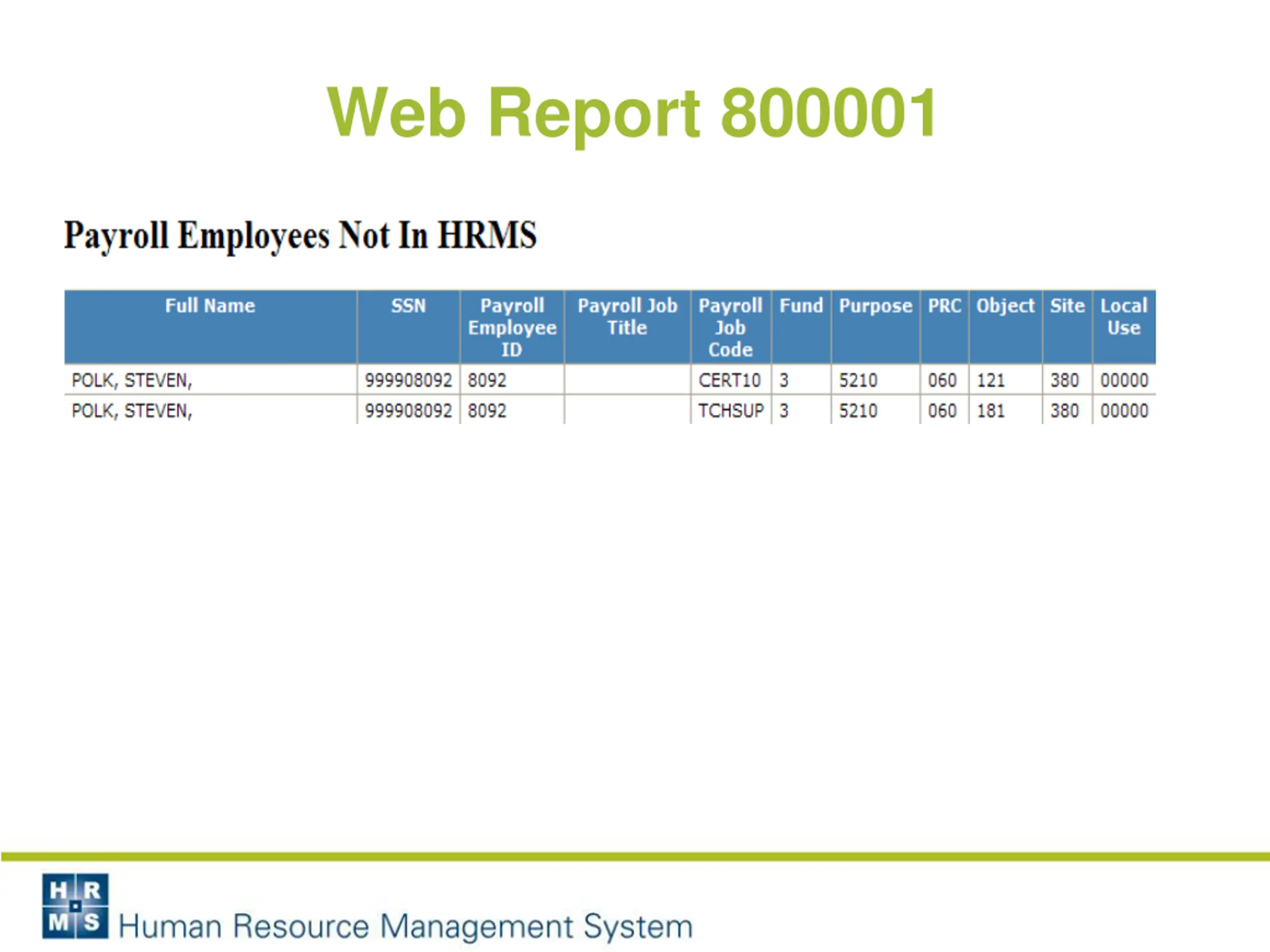Screen dimensions: 1270x952
Task: Click purpose 5210 in TCHSUP row
Action: (x=858, y=410)
